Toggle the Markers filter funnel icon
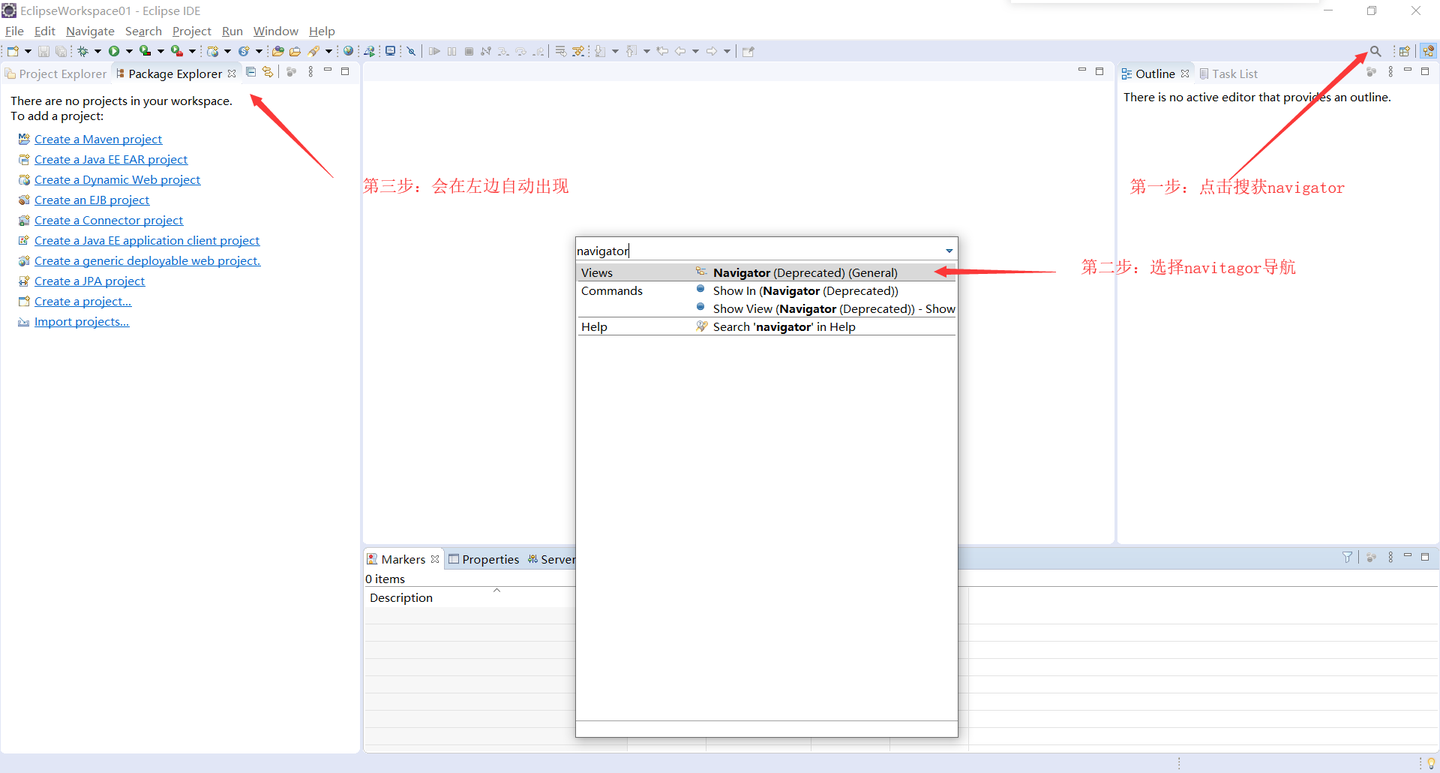The height and width of the screenshot is (773, 1440). [1347, 556]
